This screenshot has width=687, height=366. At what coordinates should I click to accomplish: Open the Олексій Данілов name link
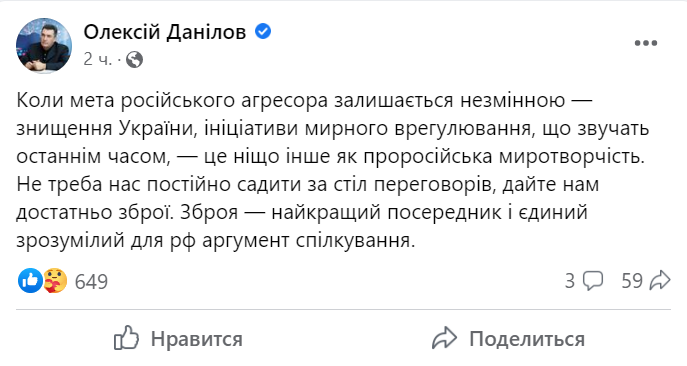(x=165, y=32)
